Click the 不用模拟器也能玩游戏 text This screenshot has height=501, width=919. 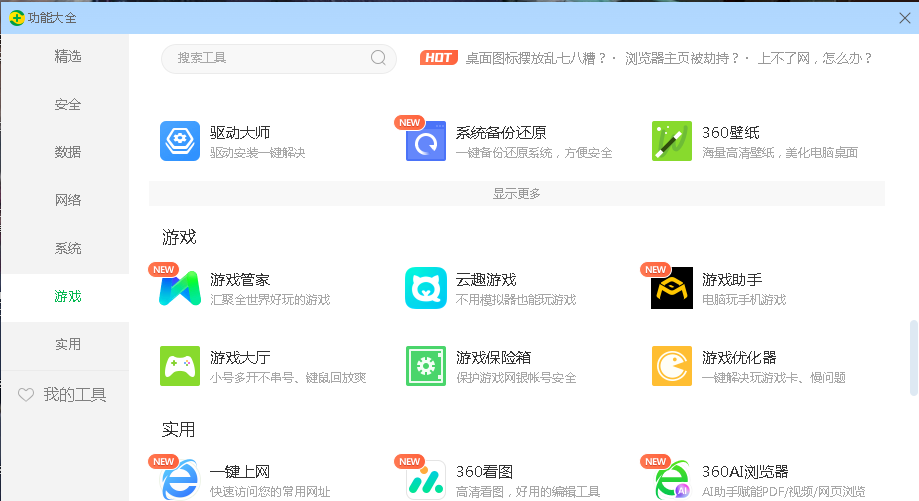[516, 300]
